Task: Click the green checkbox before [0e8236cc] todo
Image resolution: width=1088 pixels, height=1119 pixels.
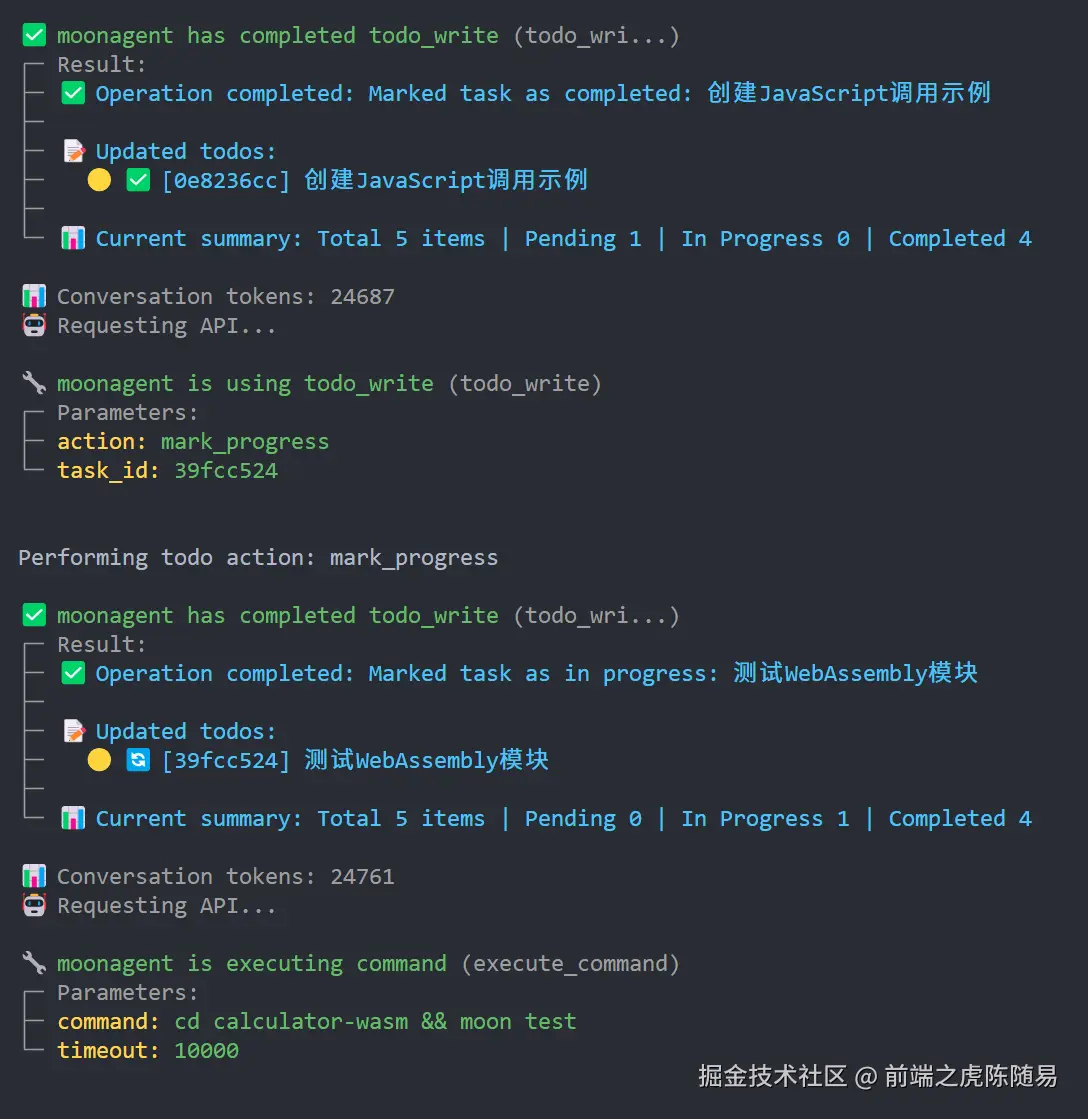Action: point(138,180)
